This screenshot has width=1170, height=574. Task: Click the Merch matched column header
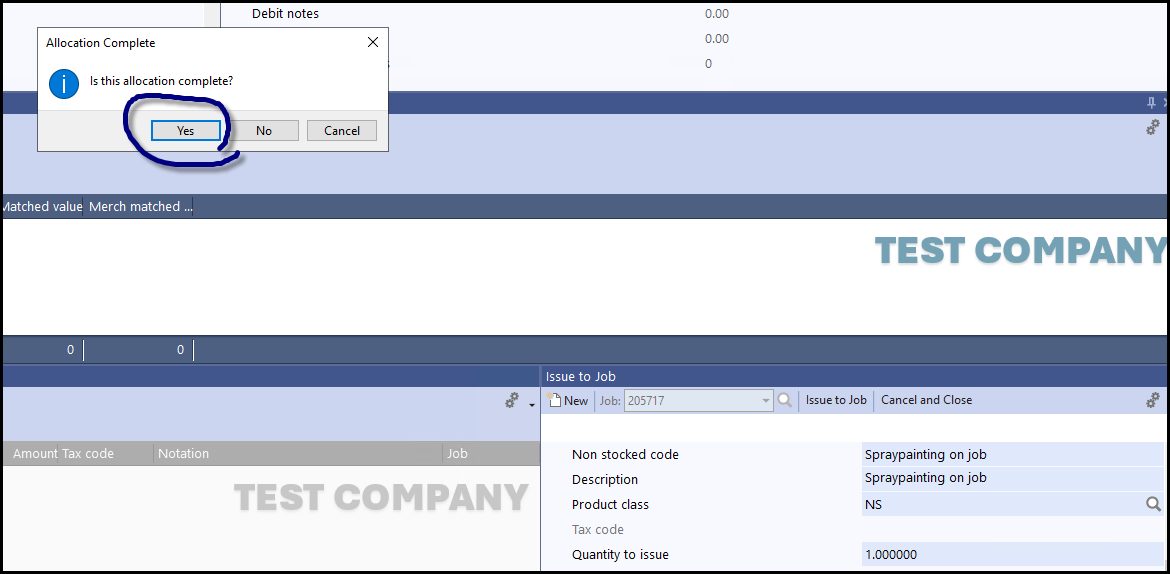tap(139, 207)
